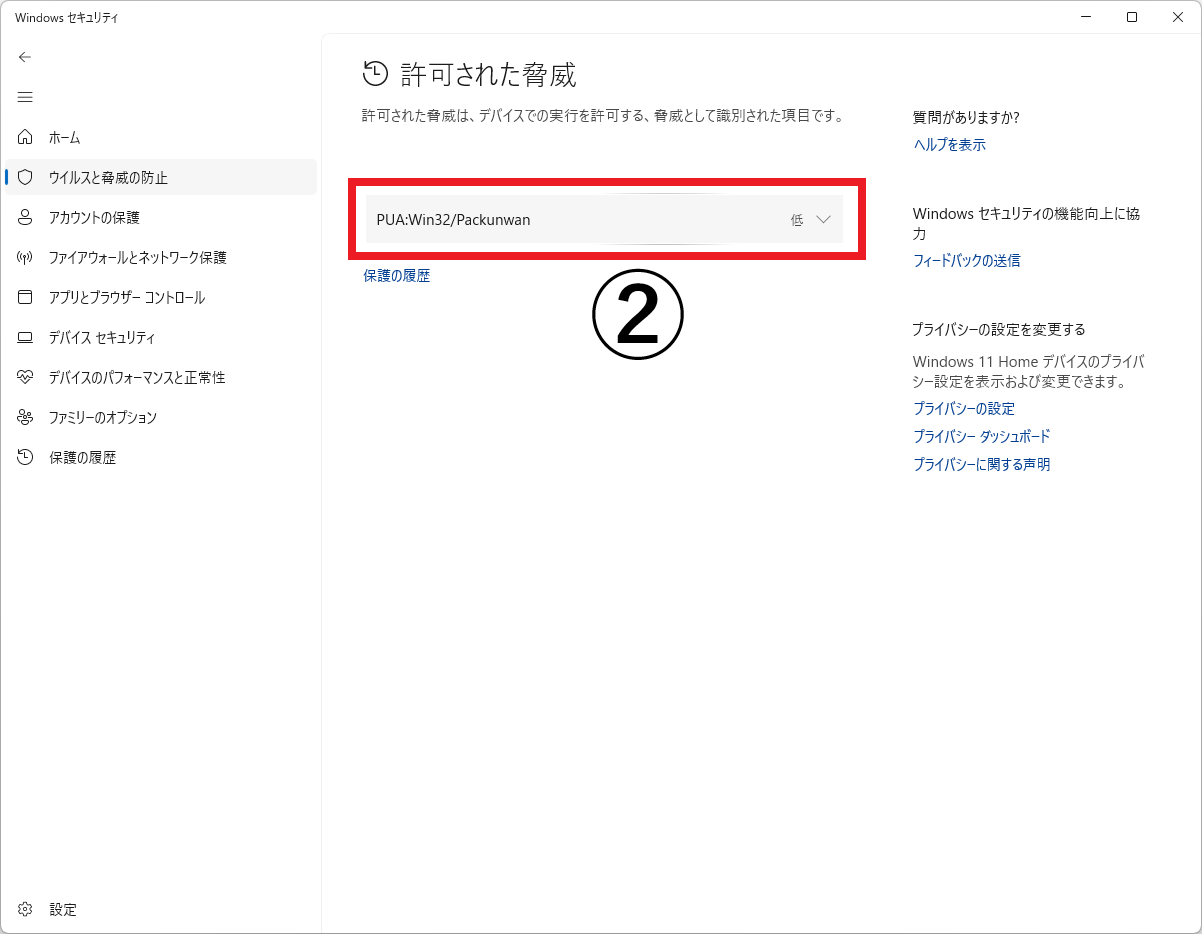The width and height of the screenshot is (1202, 934).
Task: Expand the PUA:Win32/Packunwan chevron
Action: click(824, 220)
